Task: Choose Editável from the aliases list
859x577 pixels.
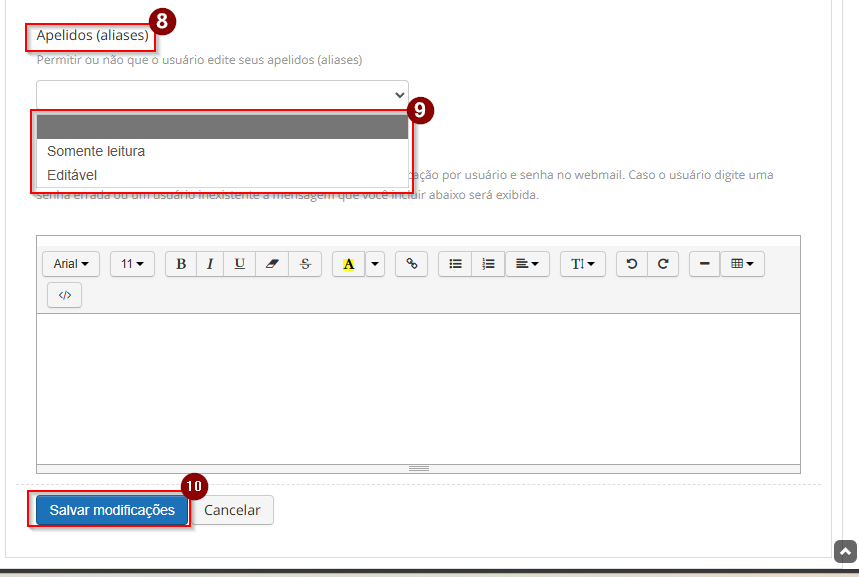Action: [72, 175]
